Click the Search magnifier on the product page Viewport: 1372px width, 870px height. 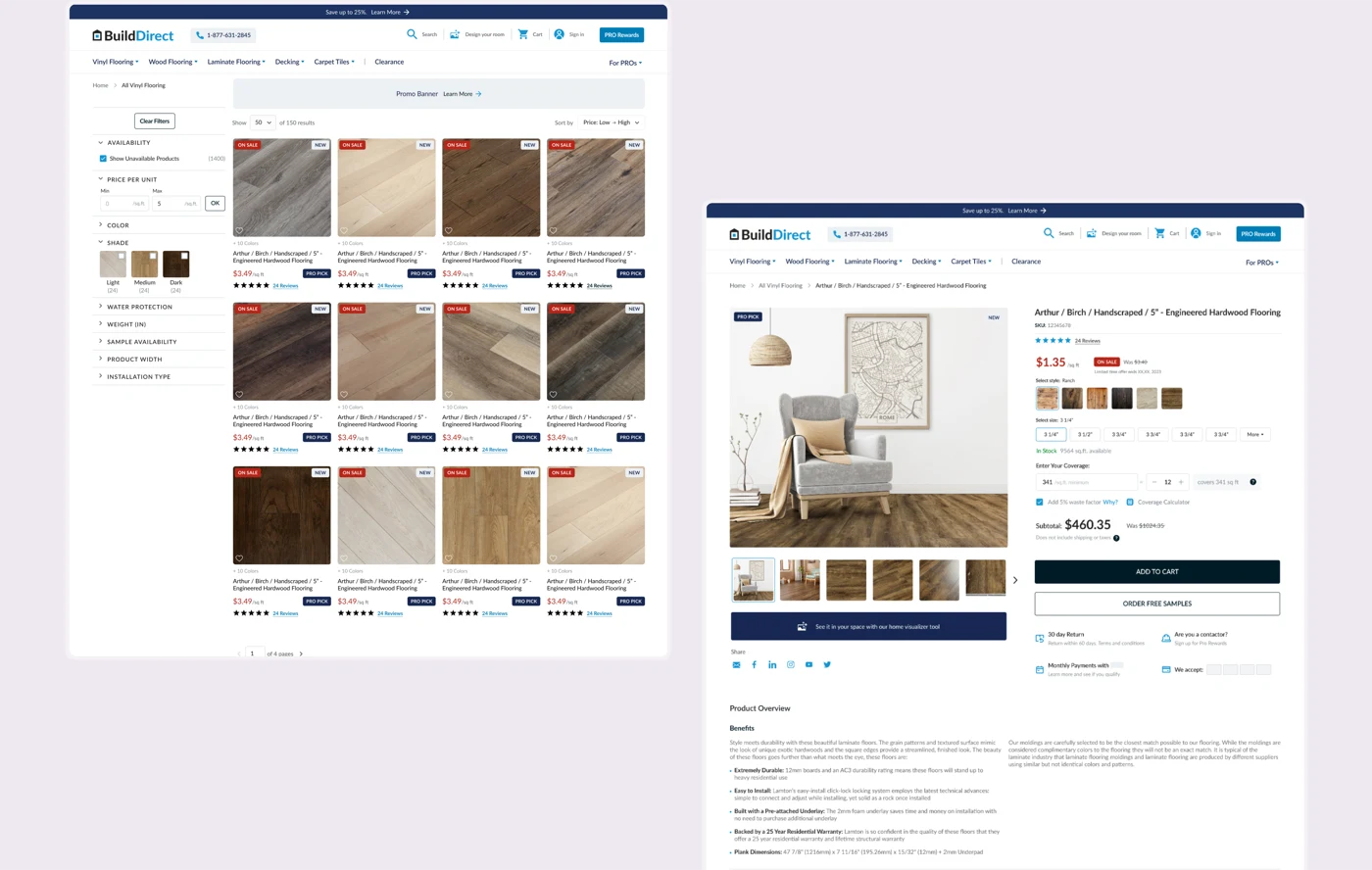tap(1049, 233)
